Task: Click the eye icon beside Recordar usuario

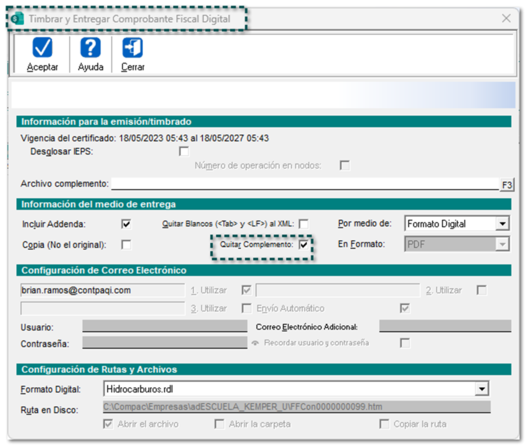Action: point(256,343)
